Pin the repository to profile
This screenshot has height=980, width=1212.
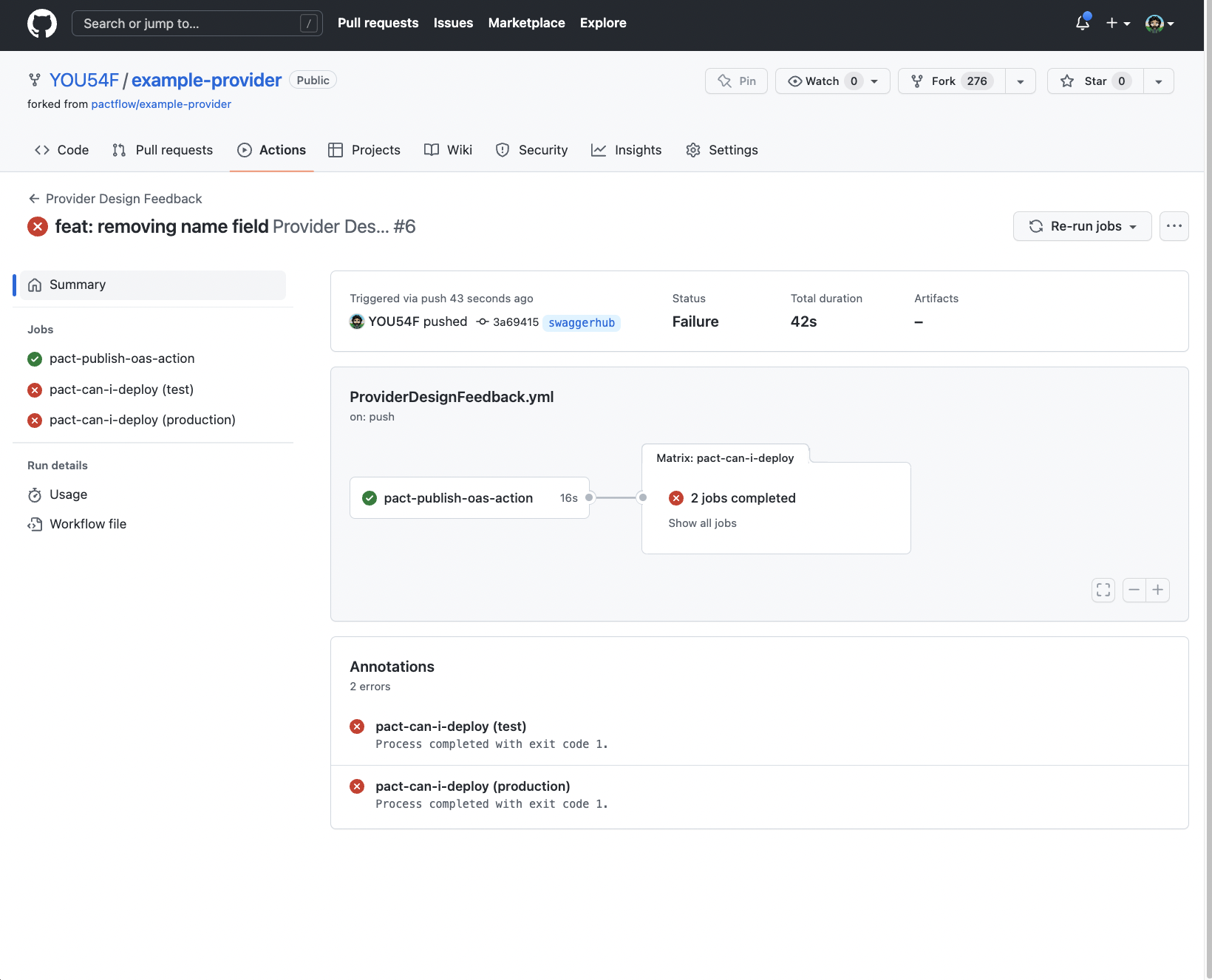point(736,81)
